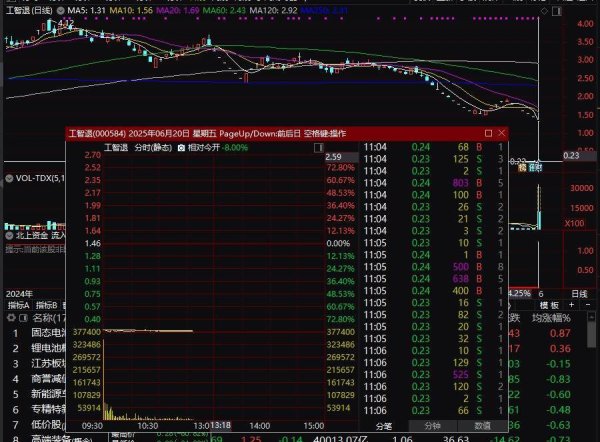
Task: Click the 0.36 均涨幅 value
Action: click(x=560, y=348)
